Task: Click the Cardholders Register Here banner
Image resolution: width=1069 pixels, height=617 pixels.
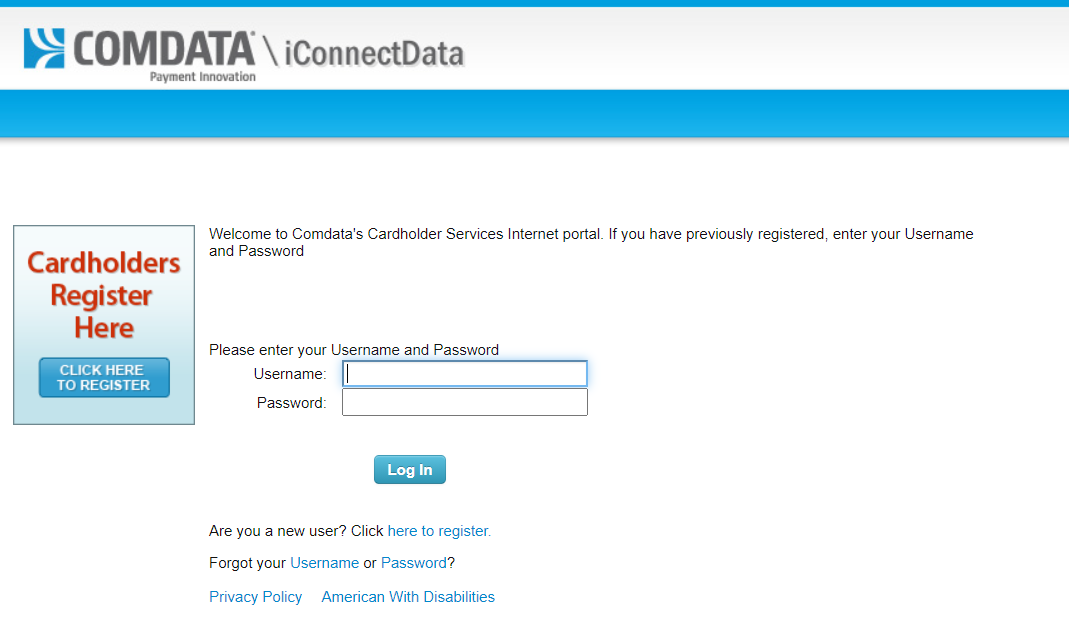Action: click(103, 324)
